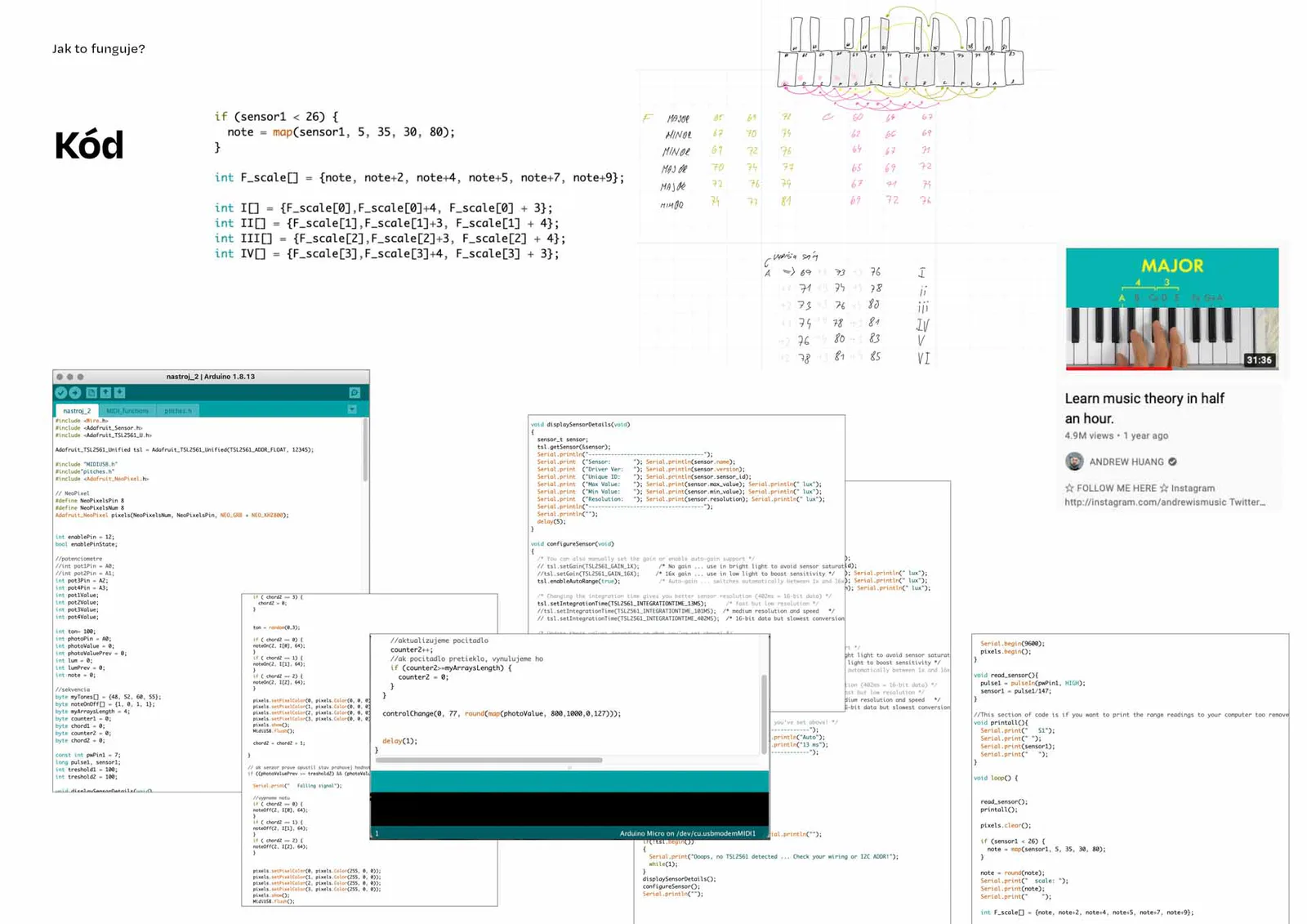
Task: Click the 'controlChange(0, 77, ...' code line
Action: click(502, 713)
